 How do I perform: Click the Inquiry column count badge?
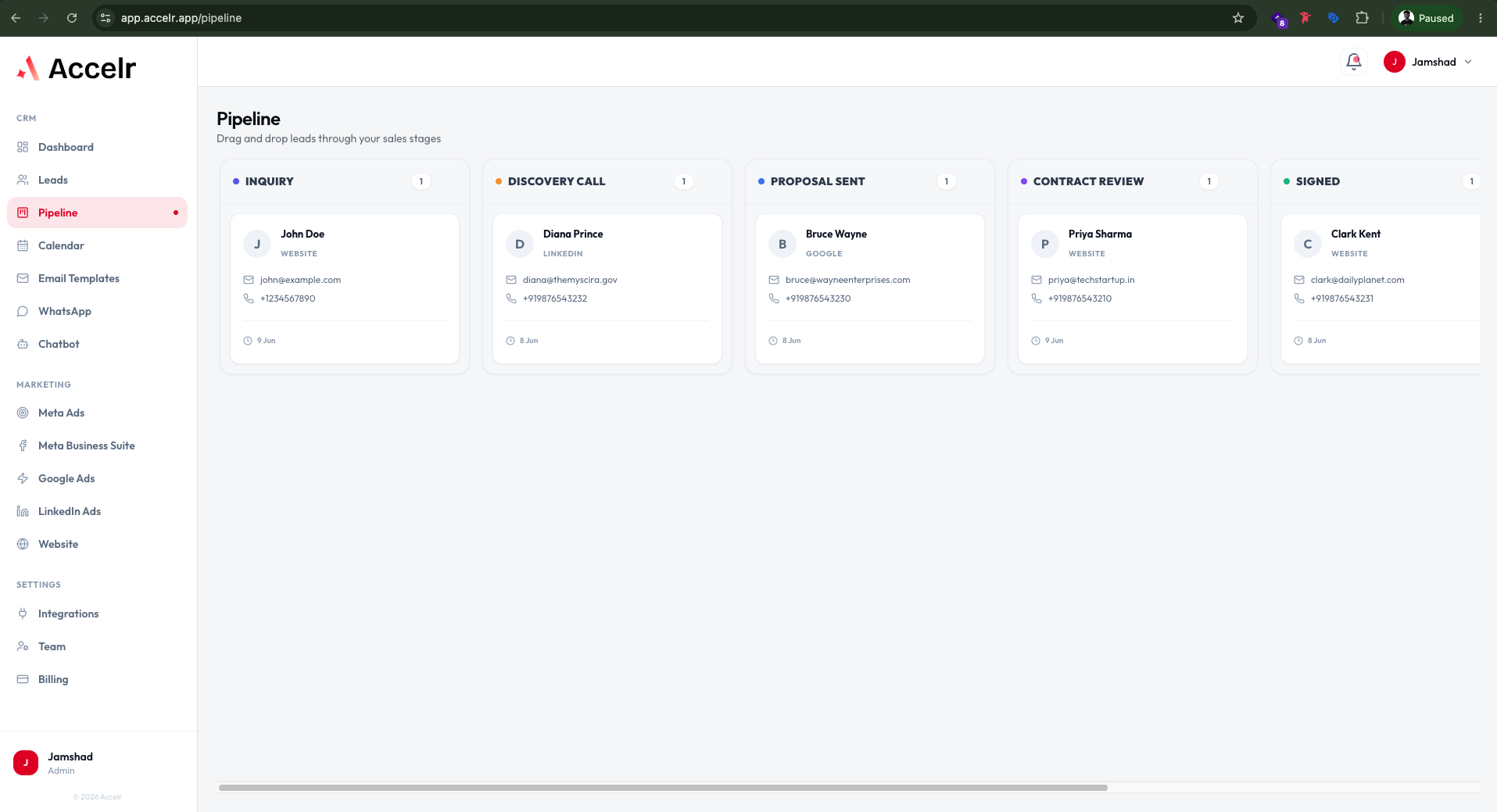pyautogui.click(x=421, y=181)
